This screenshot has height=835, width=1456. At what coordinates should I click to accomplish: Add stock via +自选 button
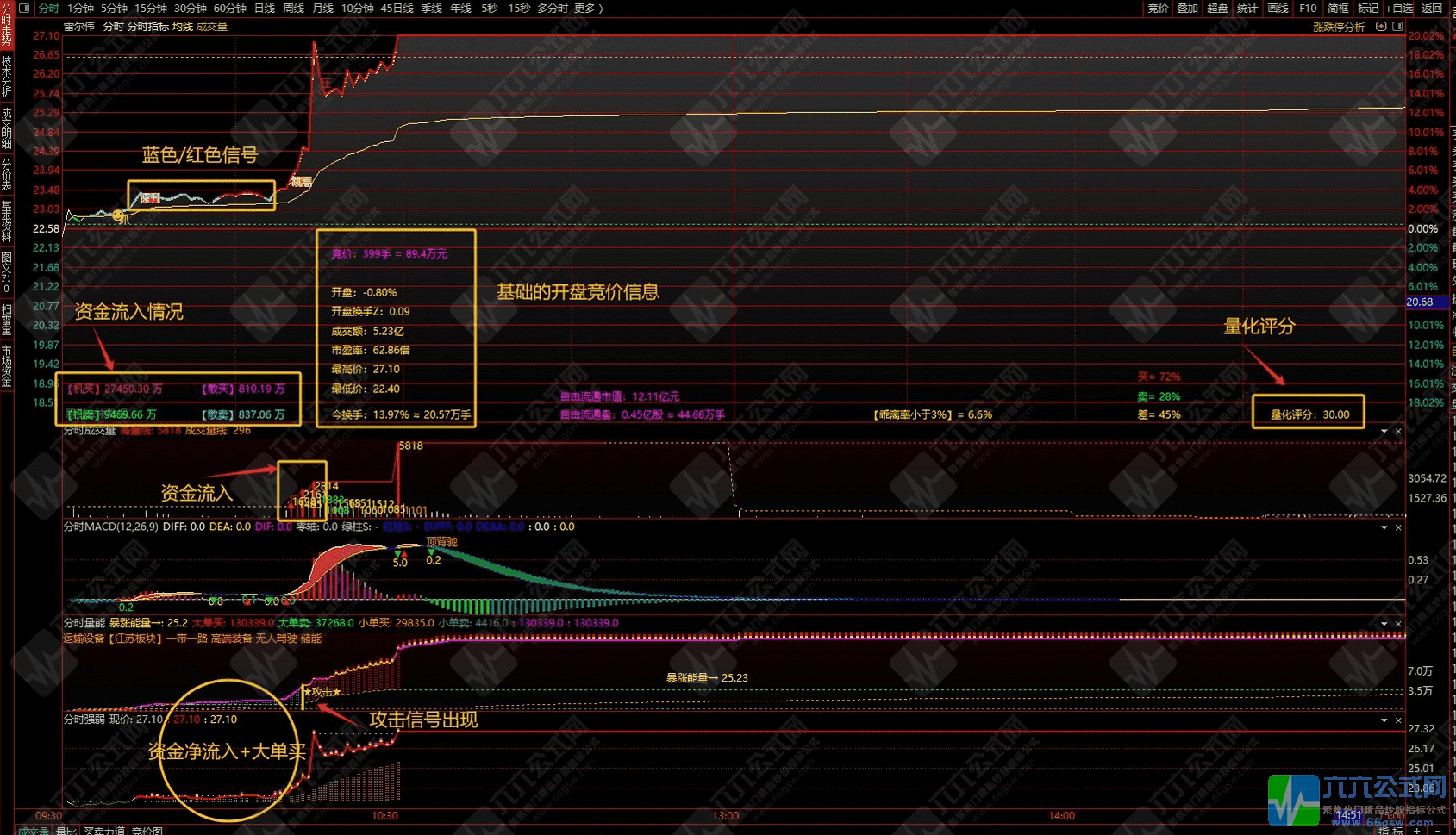point(1399,9)
